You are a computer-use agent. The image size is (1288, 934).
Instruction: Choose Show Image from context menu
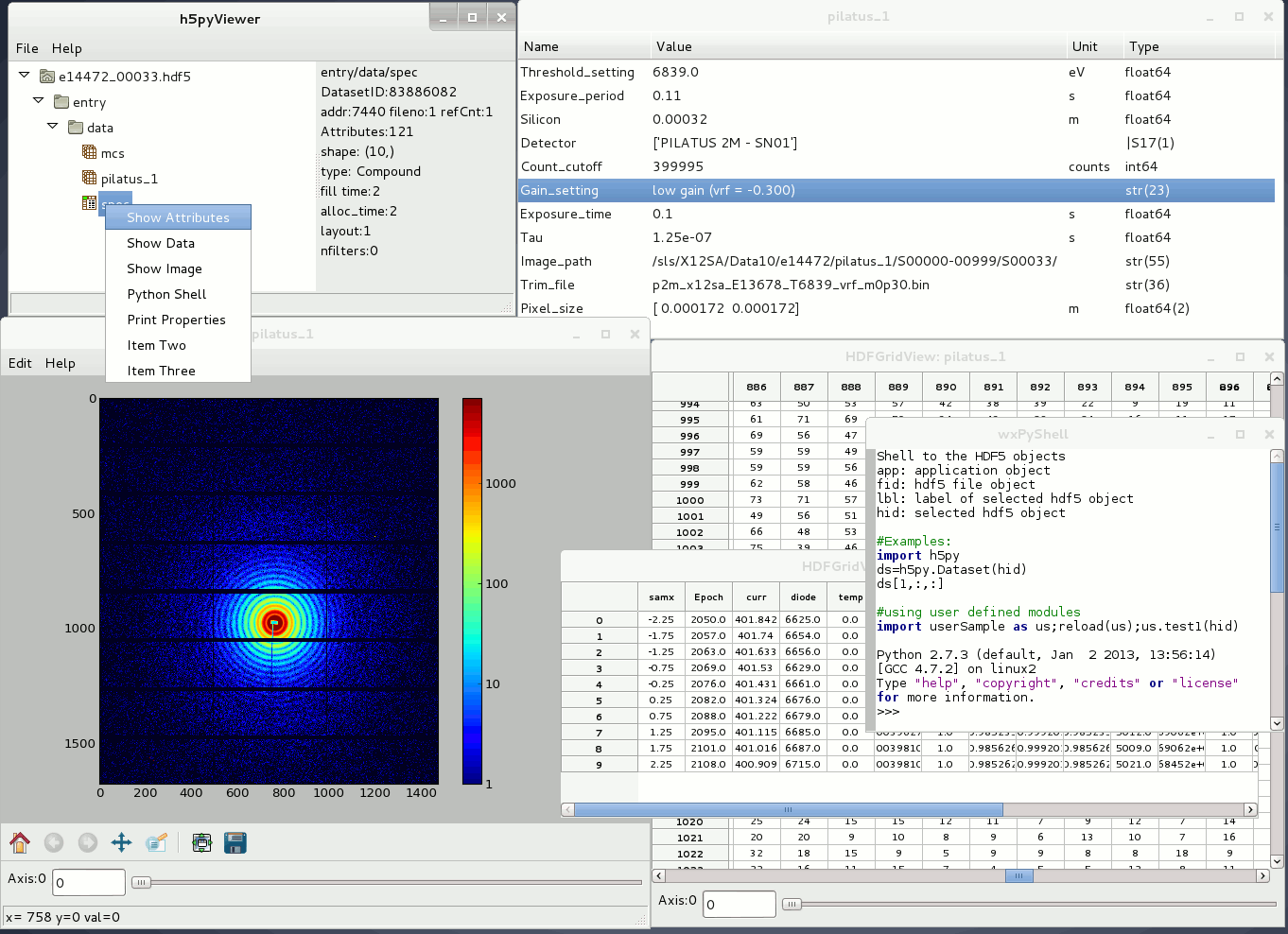tap(165, 268)
